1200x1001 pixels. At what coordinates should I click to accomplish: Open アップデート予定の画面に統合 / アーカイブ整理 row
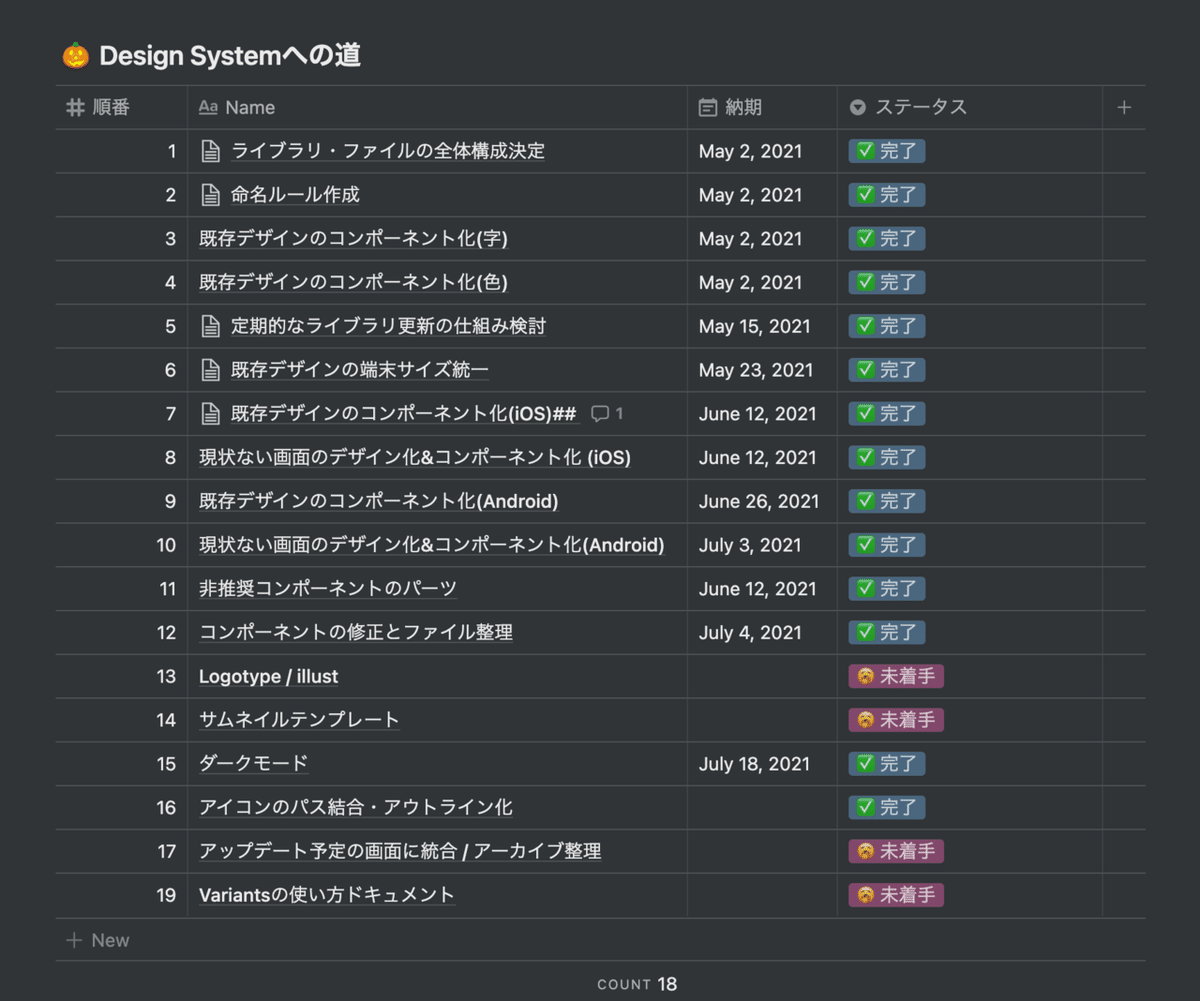click(x=400, y=852)
